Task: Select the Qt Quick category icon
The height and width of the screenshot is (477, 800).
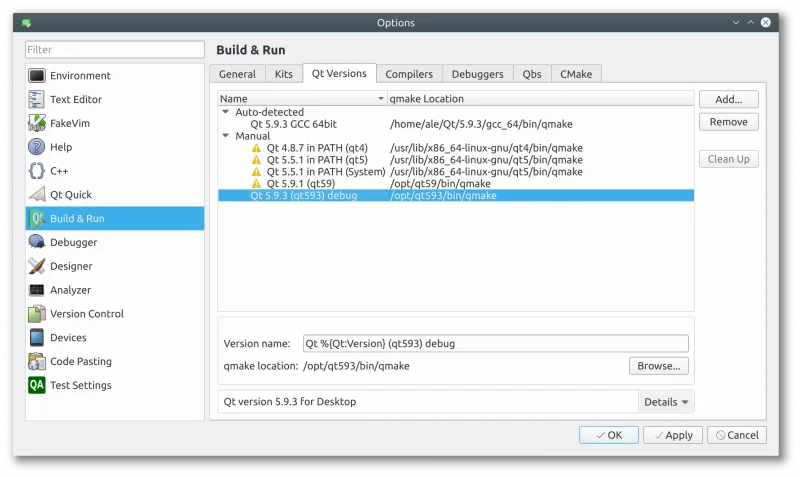Action: tap(37, 195)
